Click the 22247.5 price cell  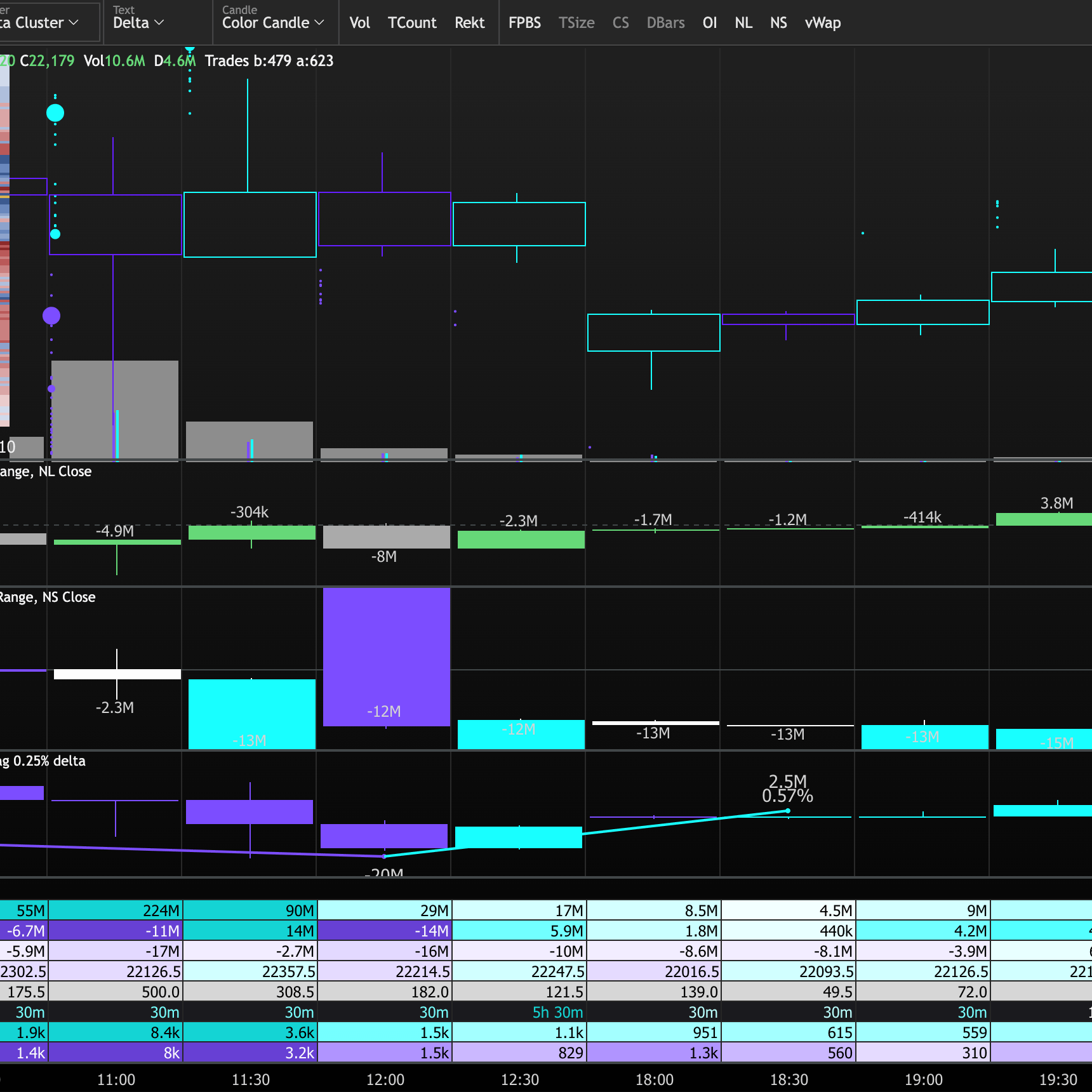coord(519,971)
